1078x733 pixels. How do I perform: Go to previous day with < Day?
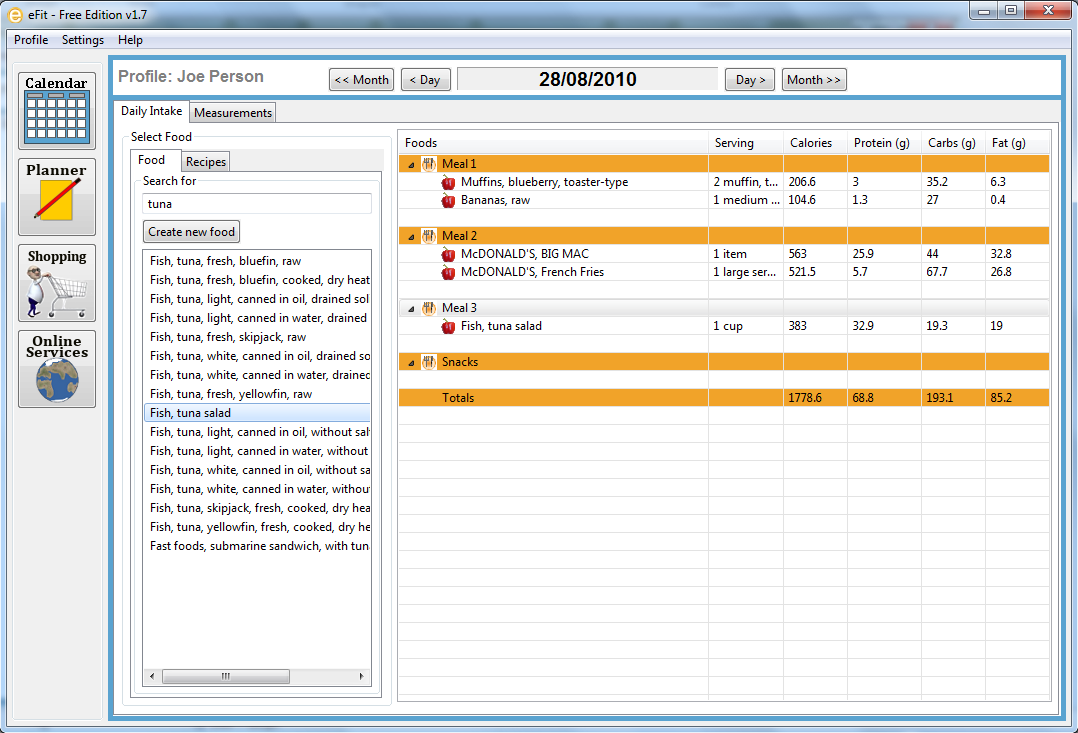coord(426,80)
